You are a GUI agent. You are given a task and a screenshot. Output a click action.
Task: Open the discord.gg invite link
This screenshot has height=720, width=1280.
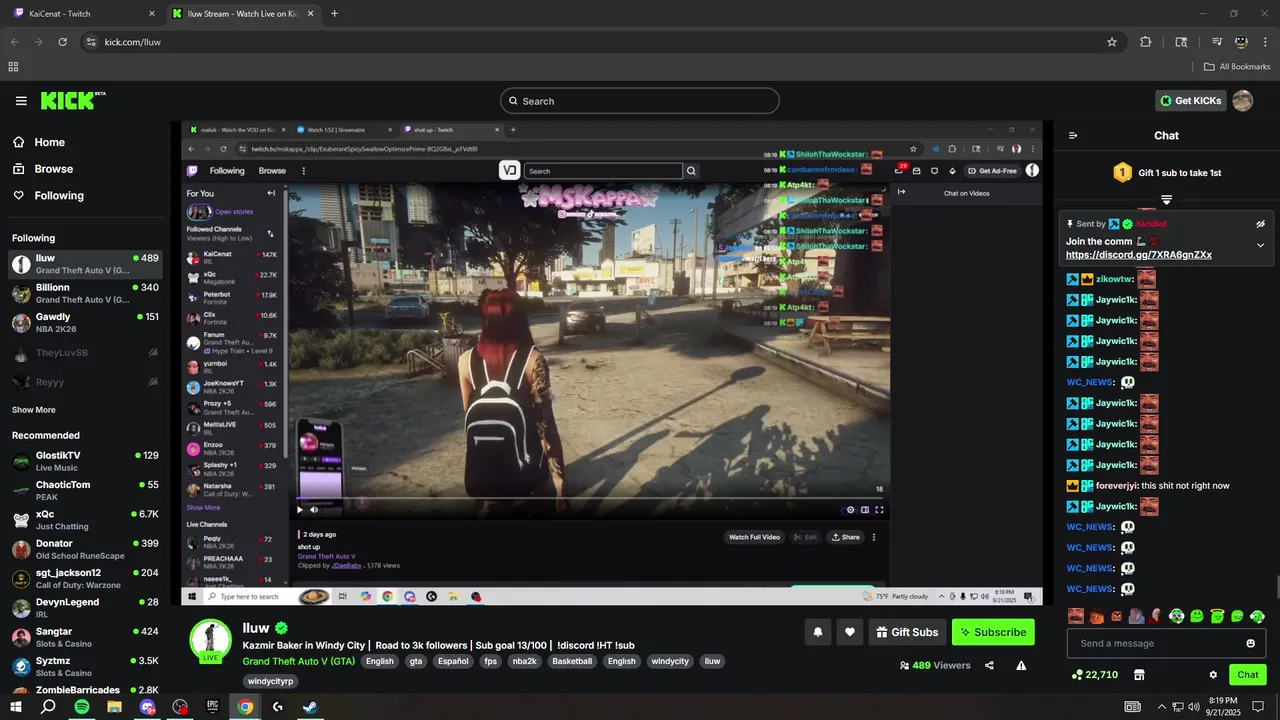point(1139,255)
